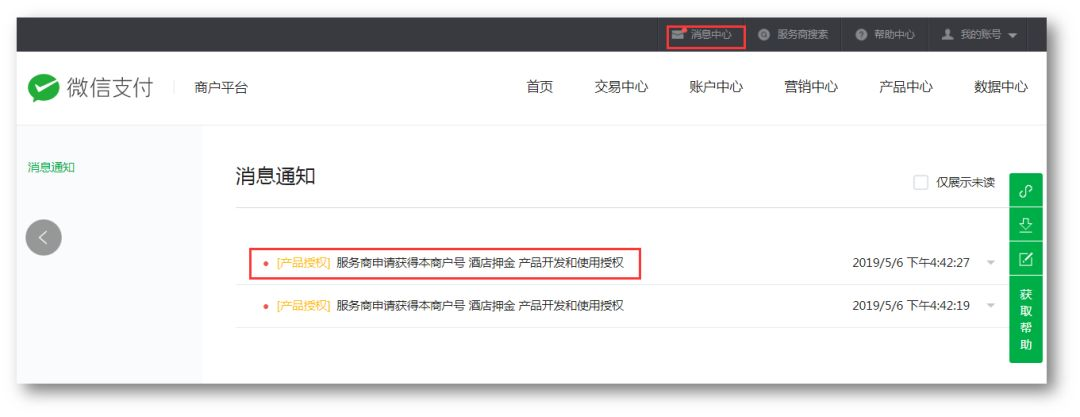1080x417 pixels.
Task: Expand the 我的账号 dropdown arrow
Action: pos(1012,36)
